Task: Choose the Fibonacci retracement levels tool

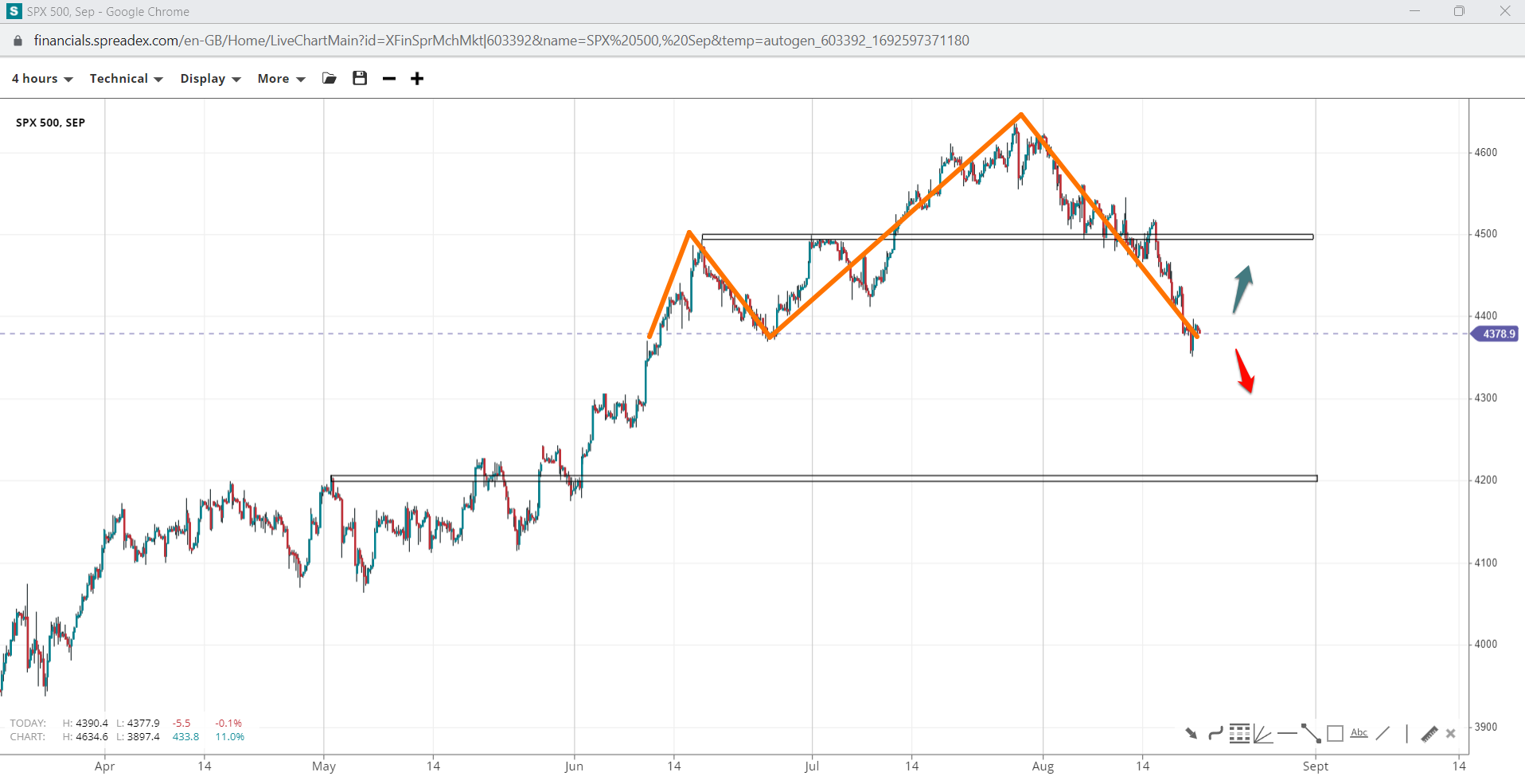Action: (1239, 733)
